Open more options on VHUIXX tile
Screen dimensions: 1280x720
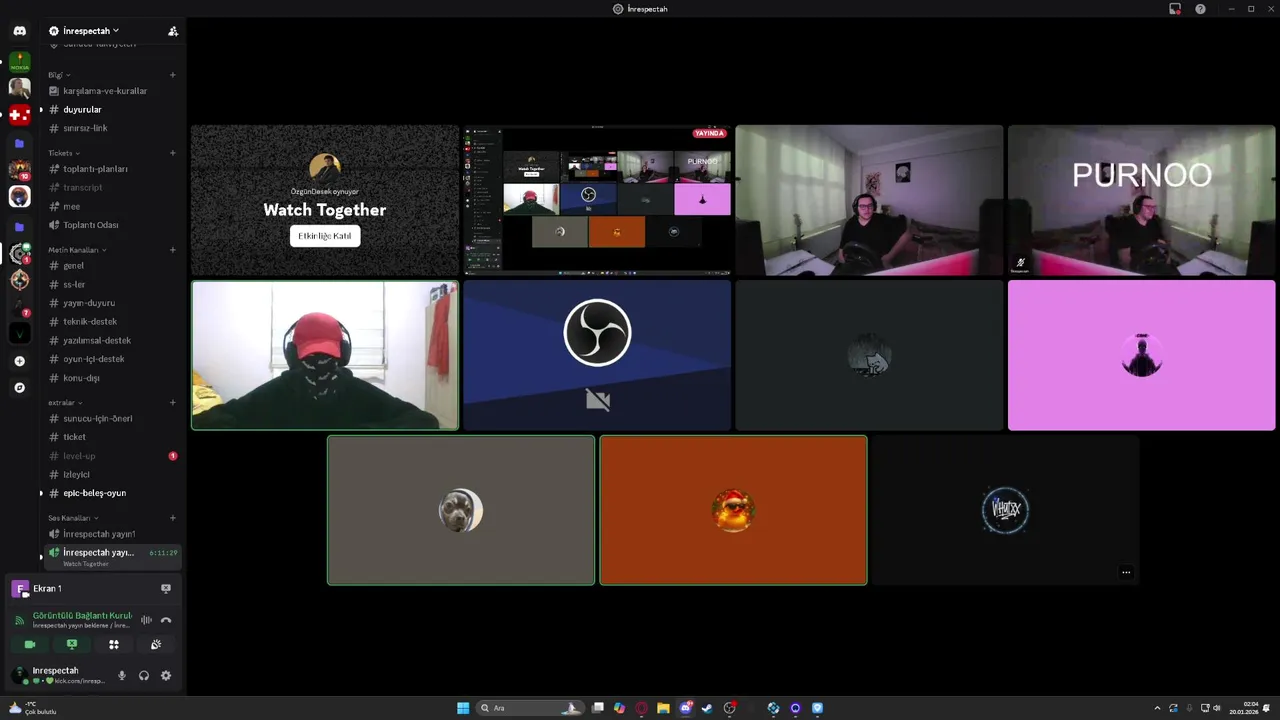click(x=1126, y=573)
